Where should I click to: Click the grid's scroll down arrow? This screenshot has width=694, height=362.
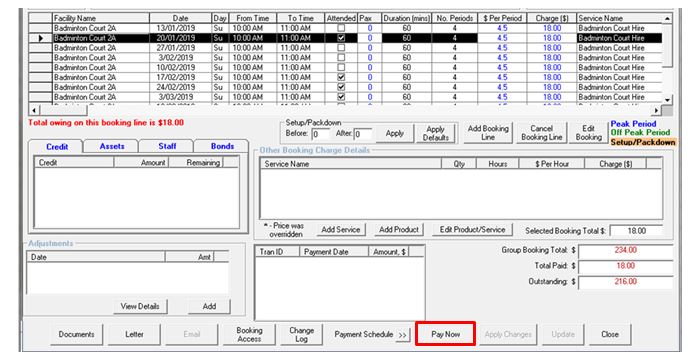click(x=667, y=100)
